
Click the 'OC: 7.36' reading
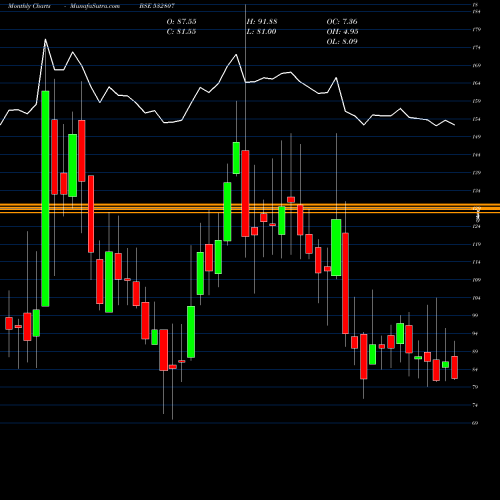[342, 22]
